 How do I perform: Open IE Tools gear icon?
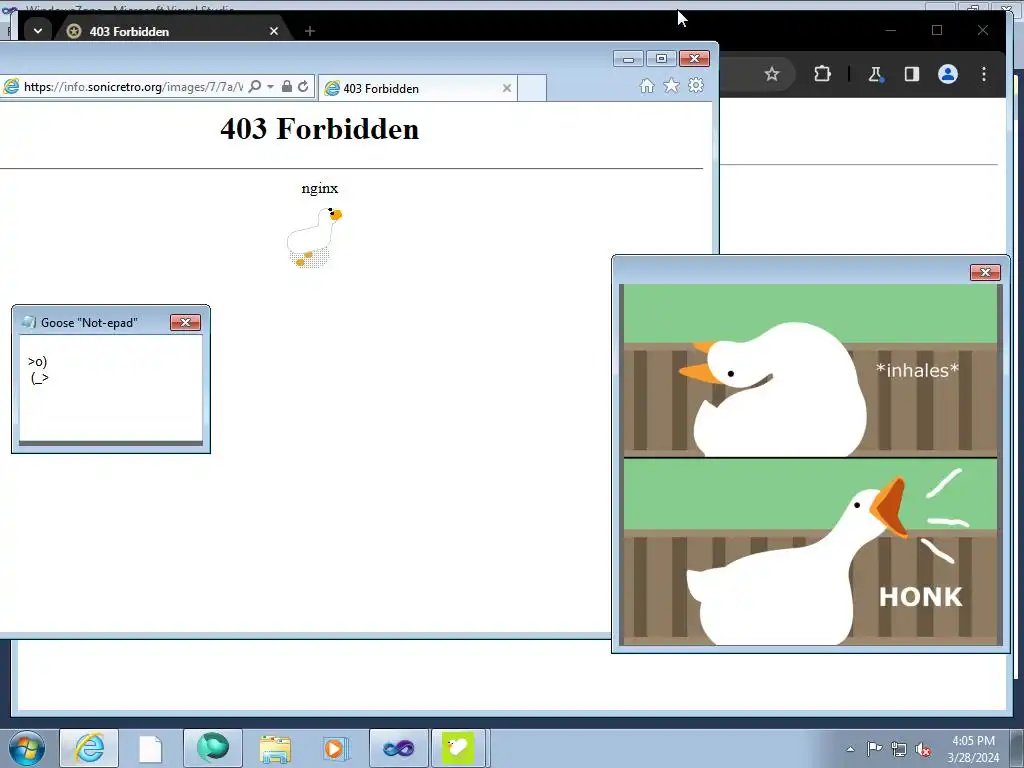(x=696, y=86)
